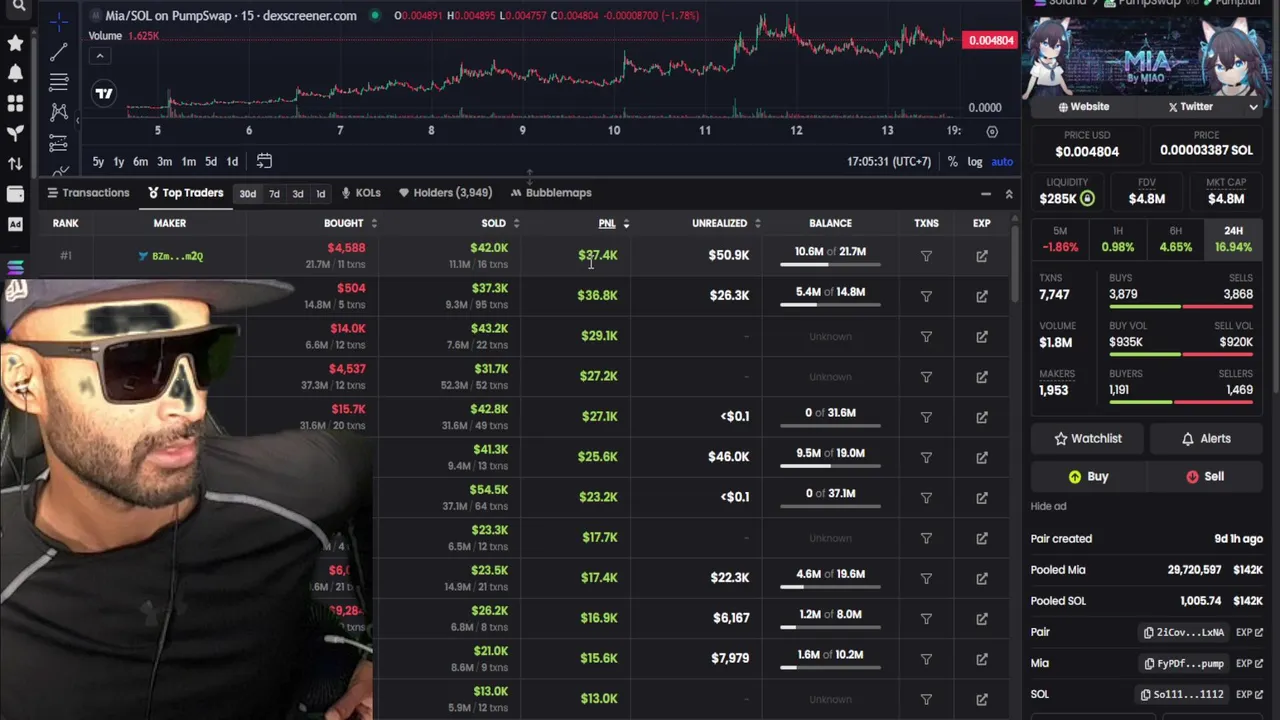The image size is (1280, 720).
Task: Switch to the Transactions tab
Action: point(88,193)
